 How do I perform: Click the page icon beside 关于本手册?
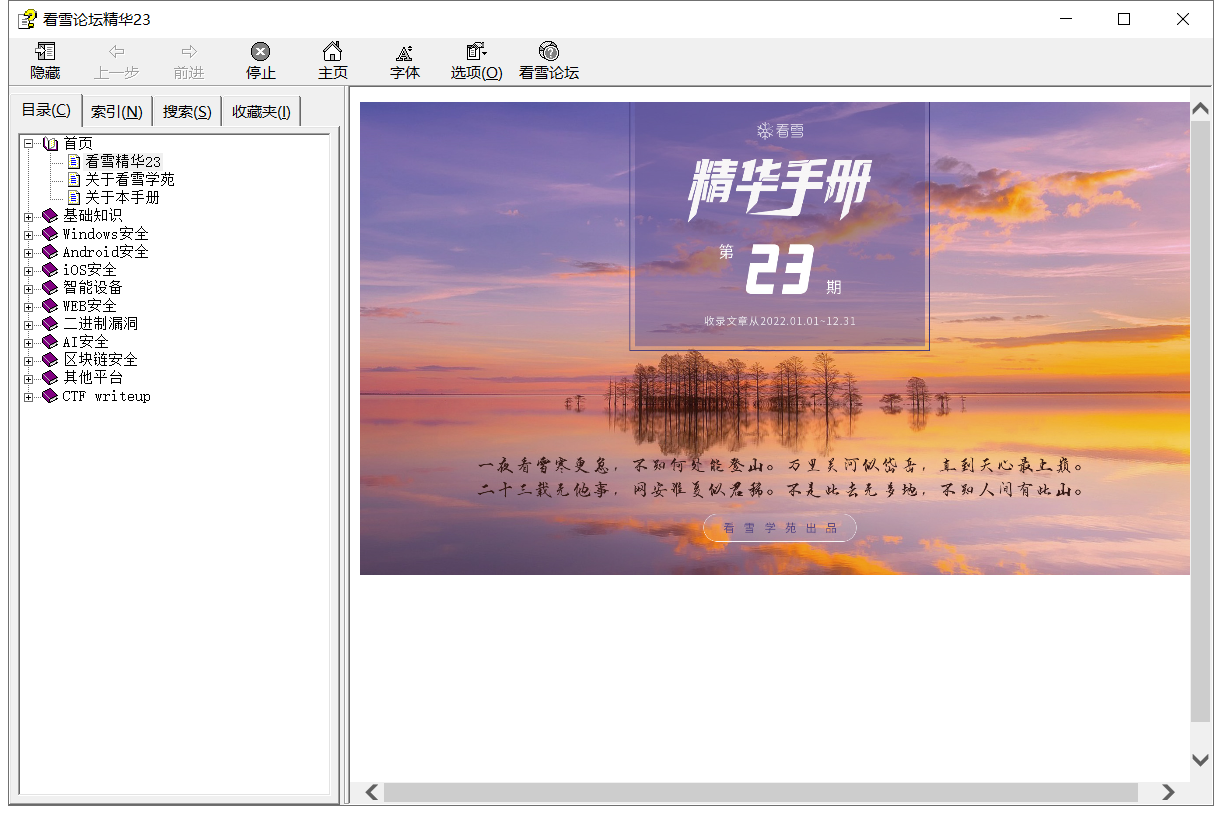point(74,197)
